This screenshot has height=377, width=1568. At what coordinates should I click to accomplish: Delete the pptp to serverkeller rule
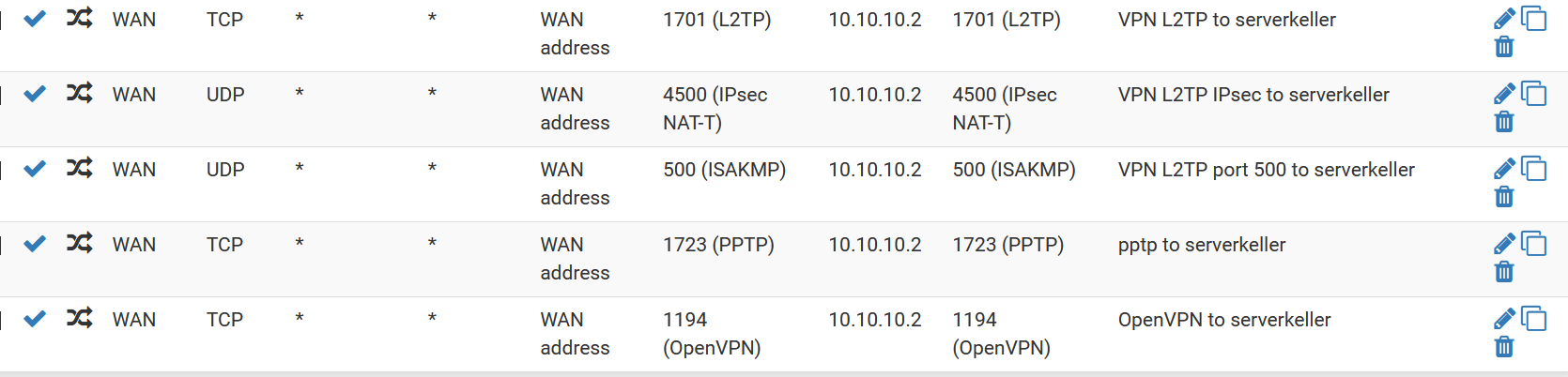tap(1504, 272)
